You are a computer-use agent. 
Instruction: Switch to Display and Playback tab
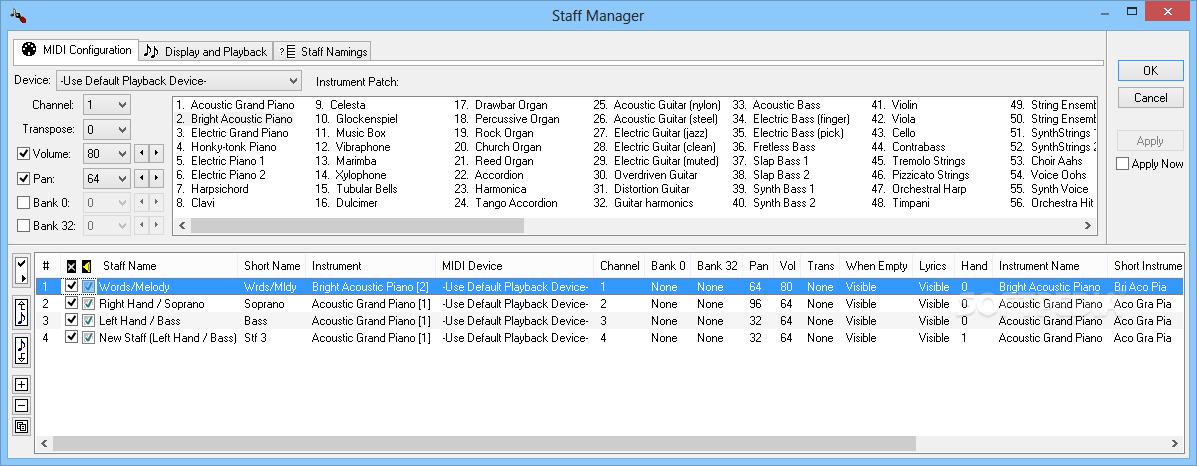pos(206,52)
